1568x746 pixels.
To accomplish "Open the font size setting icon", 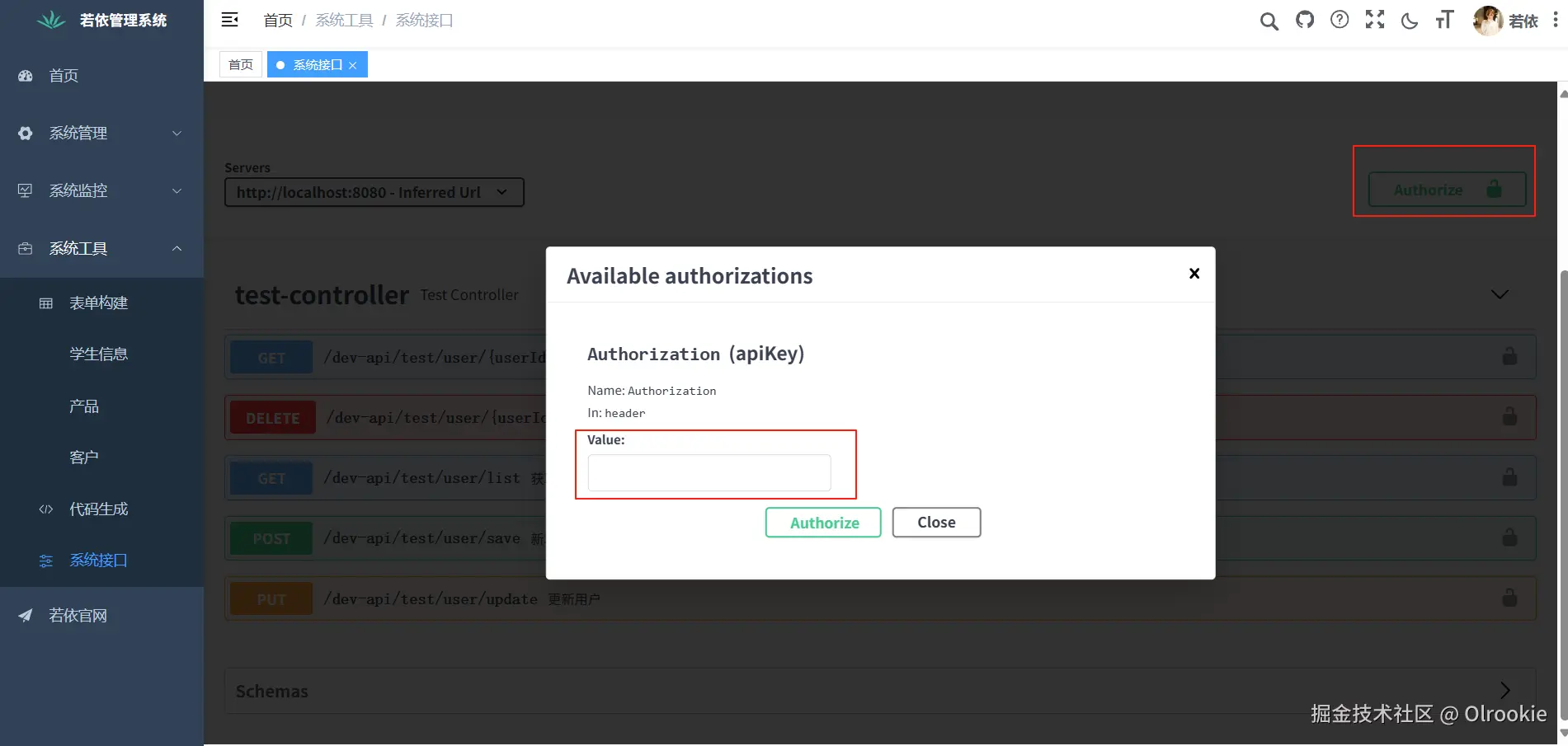I will point(1444,20).
